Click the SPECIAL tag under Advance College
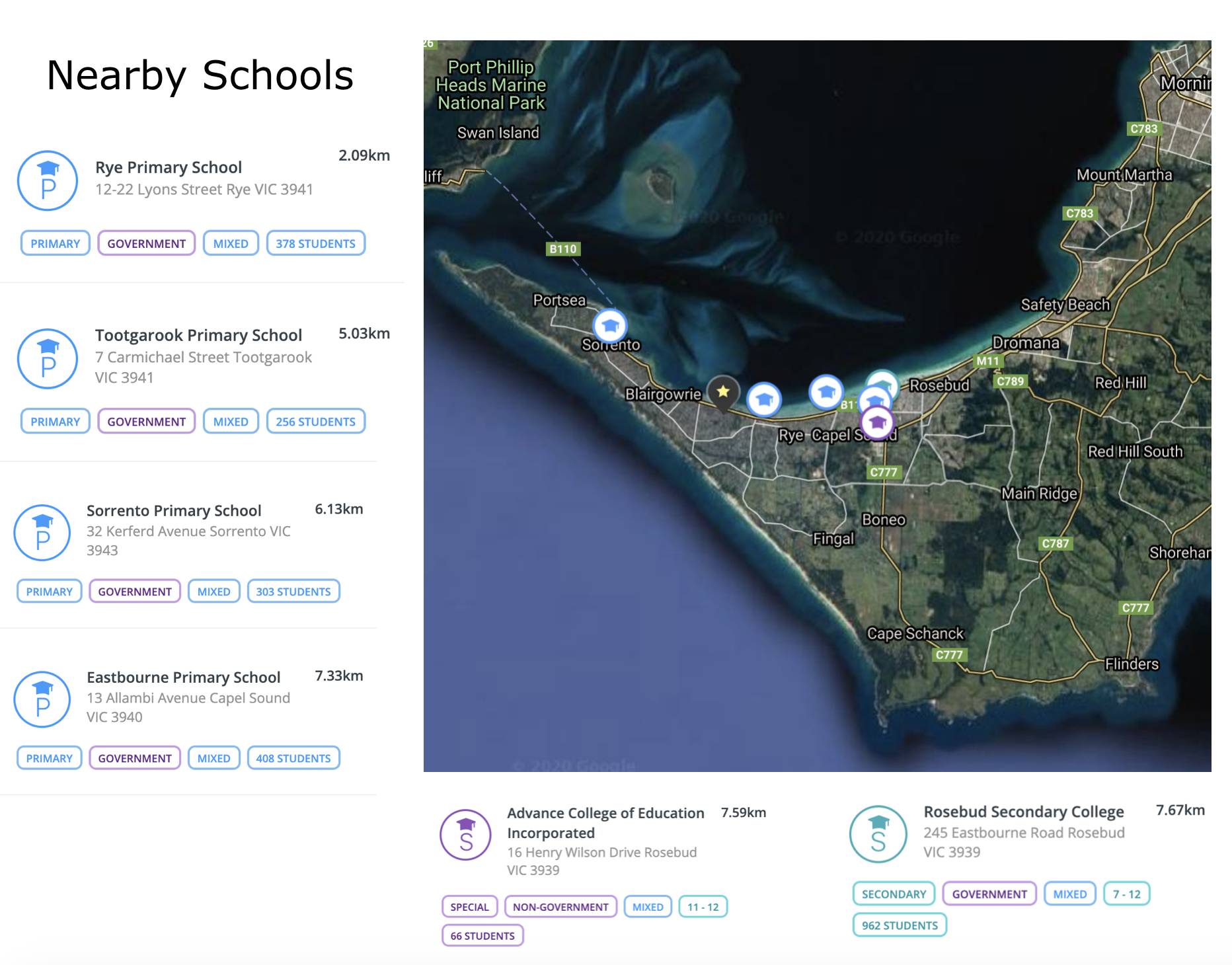The height and width of the screenshot is (965, 1232). tap(469, 907)
